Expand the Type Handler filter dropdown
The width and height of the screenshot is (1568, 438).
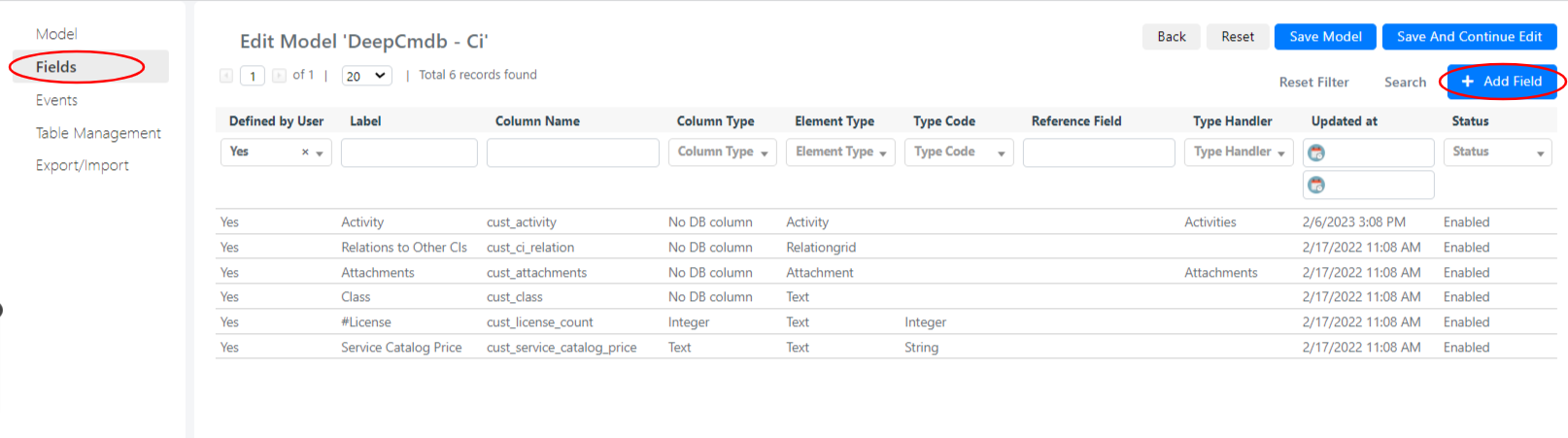1239,152
